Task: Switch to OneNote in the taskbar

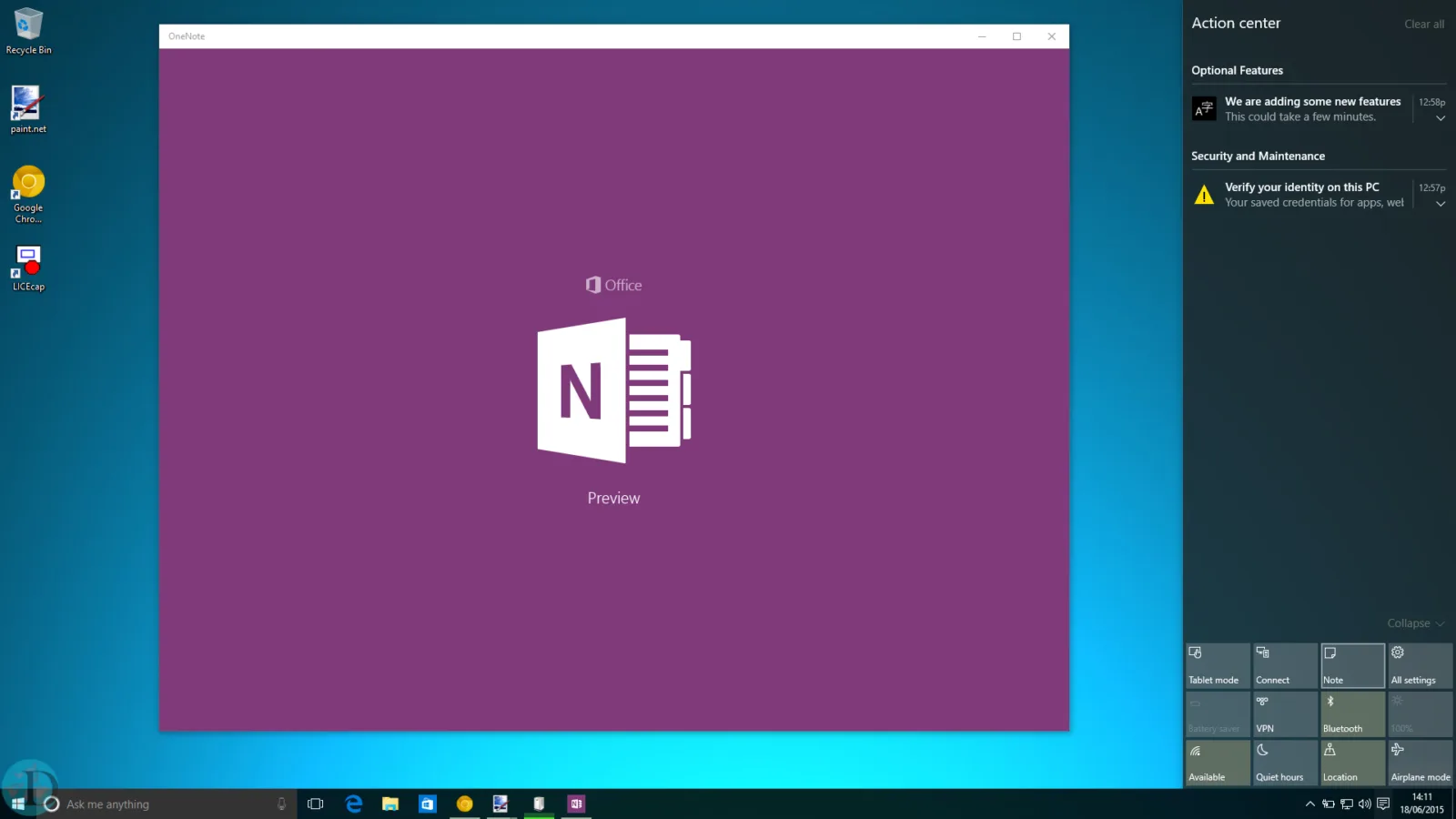Action: coord(576,804)
